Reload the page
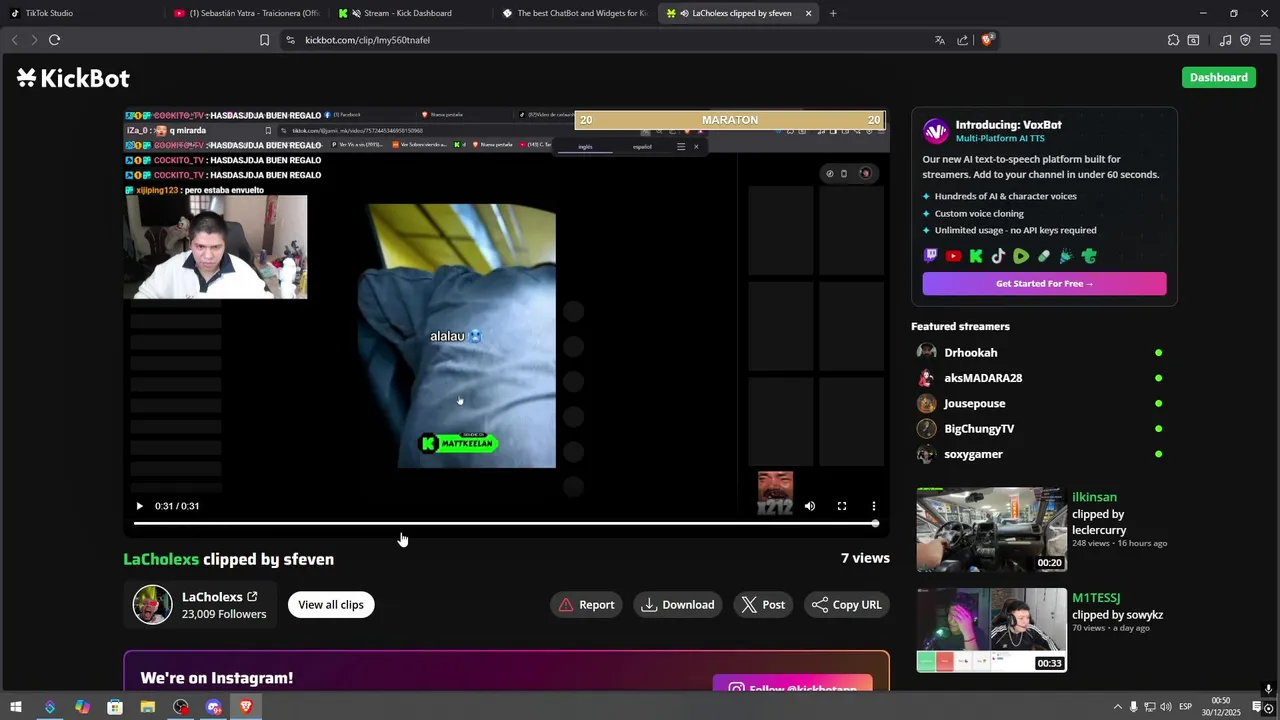This screenshot has height=720, width=1280. point(54,40)
